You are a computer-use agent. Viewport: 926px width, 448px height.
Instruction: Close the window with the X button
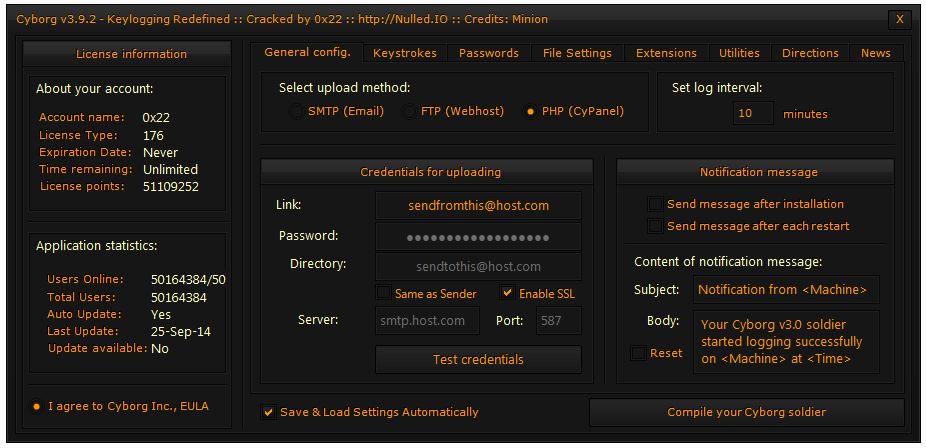(899, 19)
